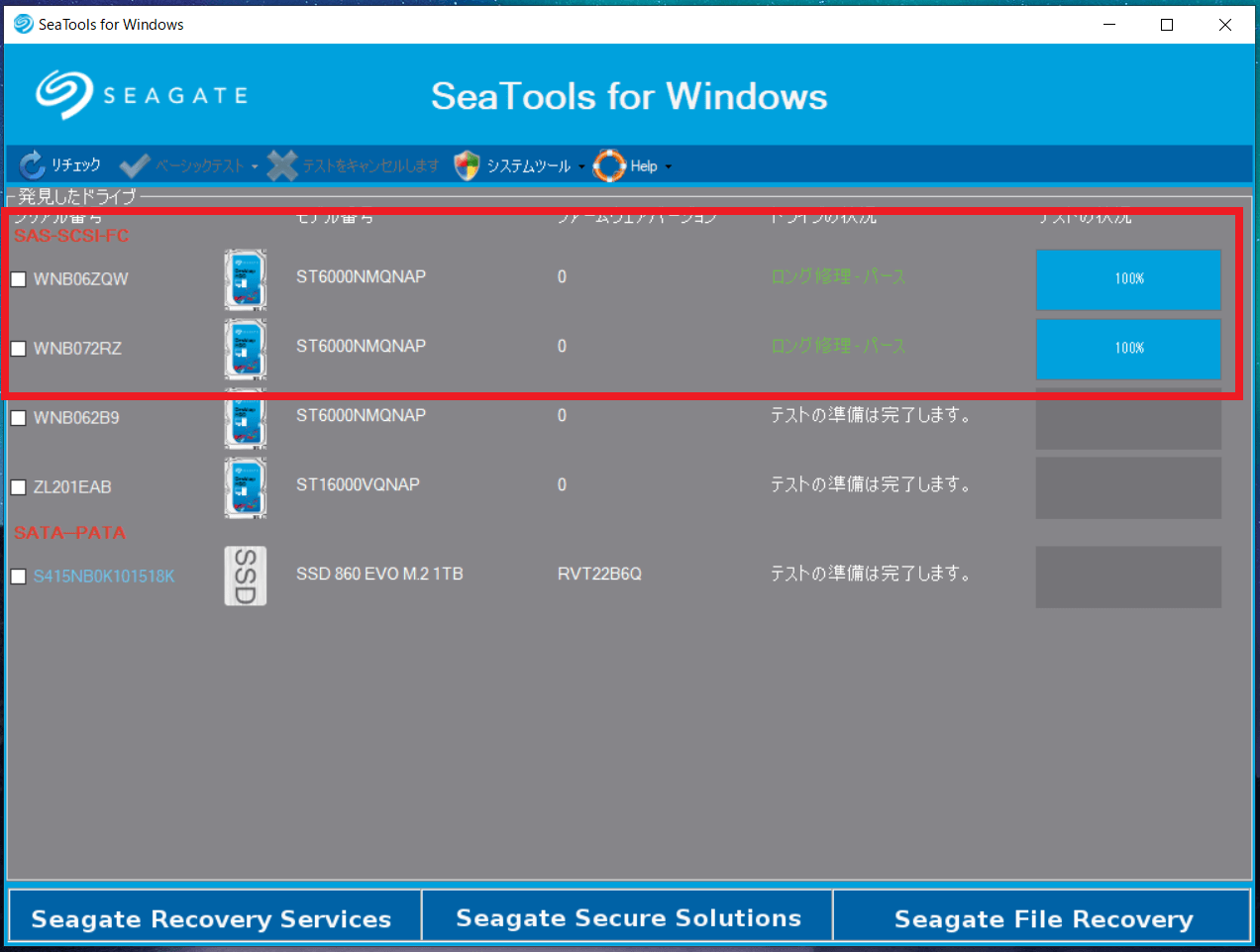Click the green ロング修理 - パース status for WNB072RZ

pos(839,346)
